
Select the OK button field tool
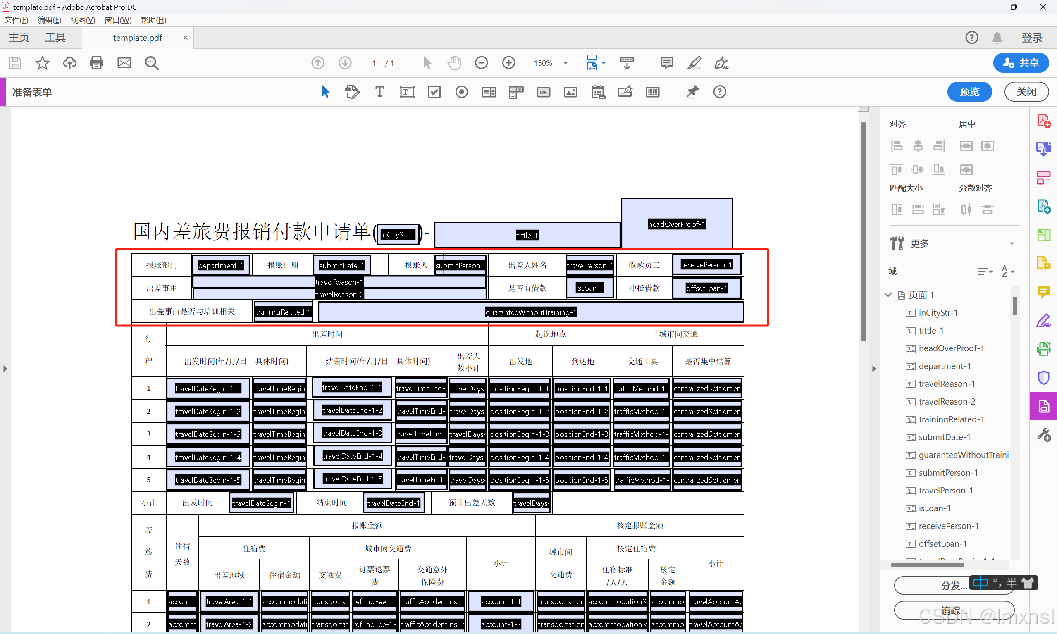pyautogui.click(x=543, y=92)
